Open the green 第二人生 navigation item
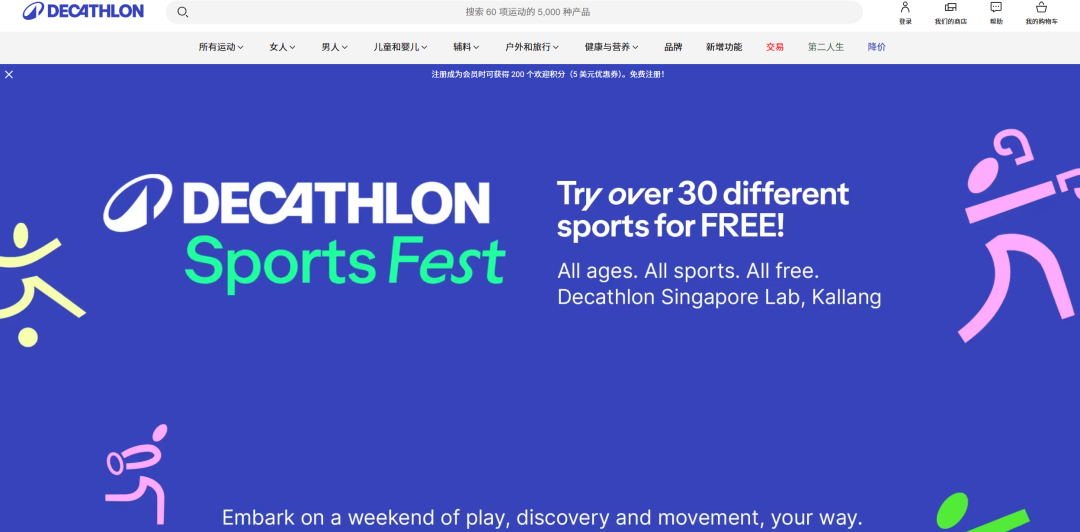This screenshot has height=532, width=1080. [826, 47]
